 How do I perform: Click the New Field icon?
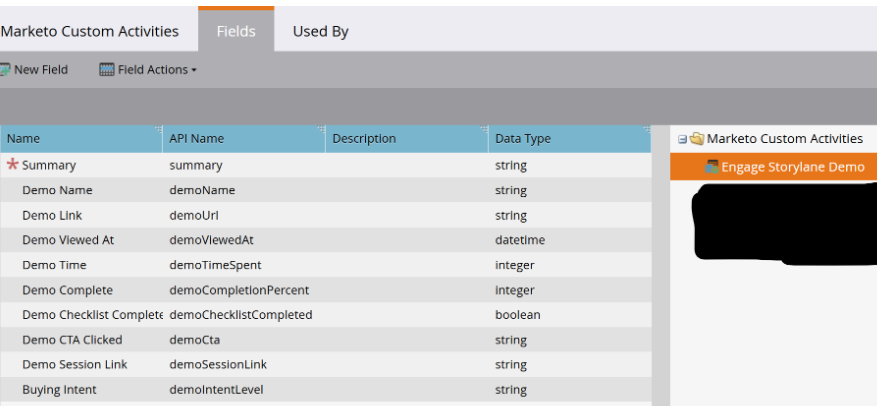tap(5, 70)
